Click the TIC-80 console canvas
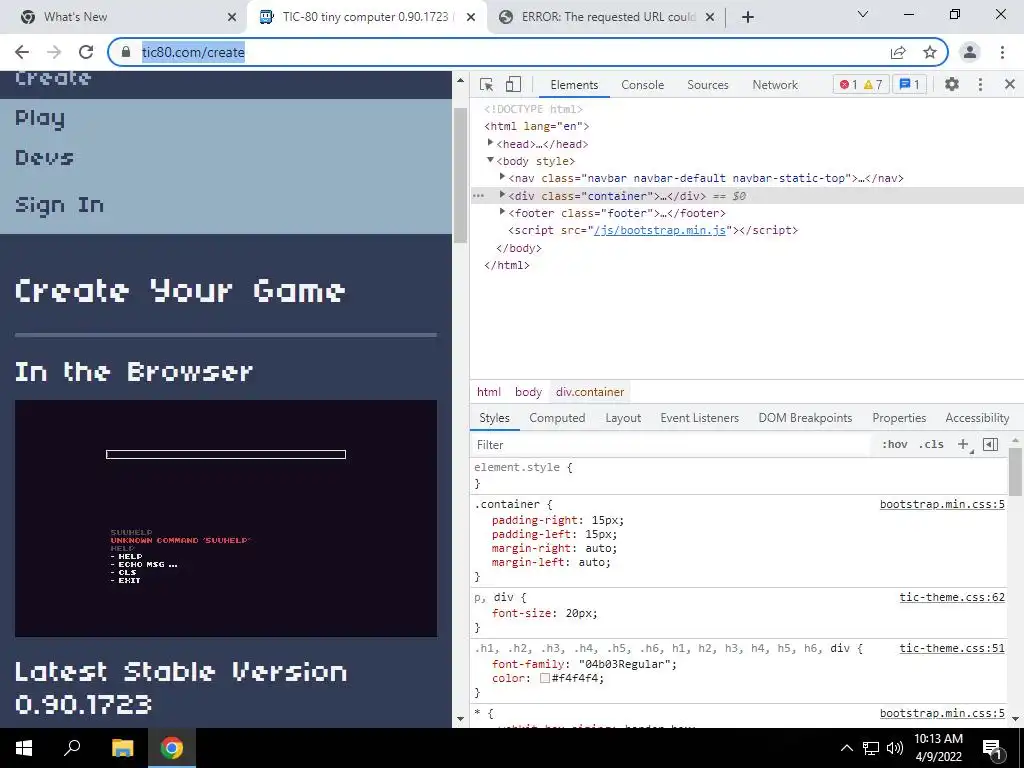The height and width of the screenshot is (768, 1024). tap(226, 519)
